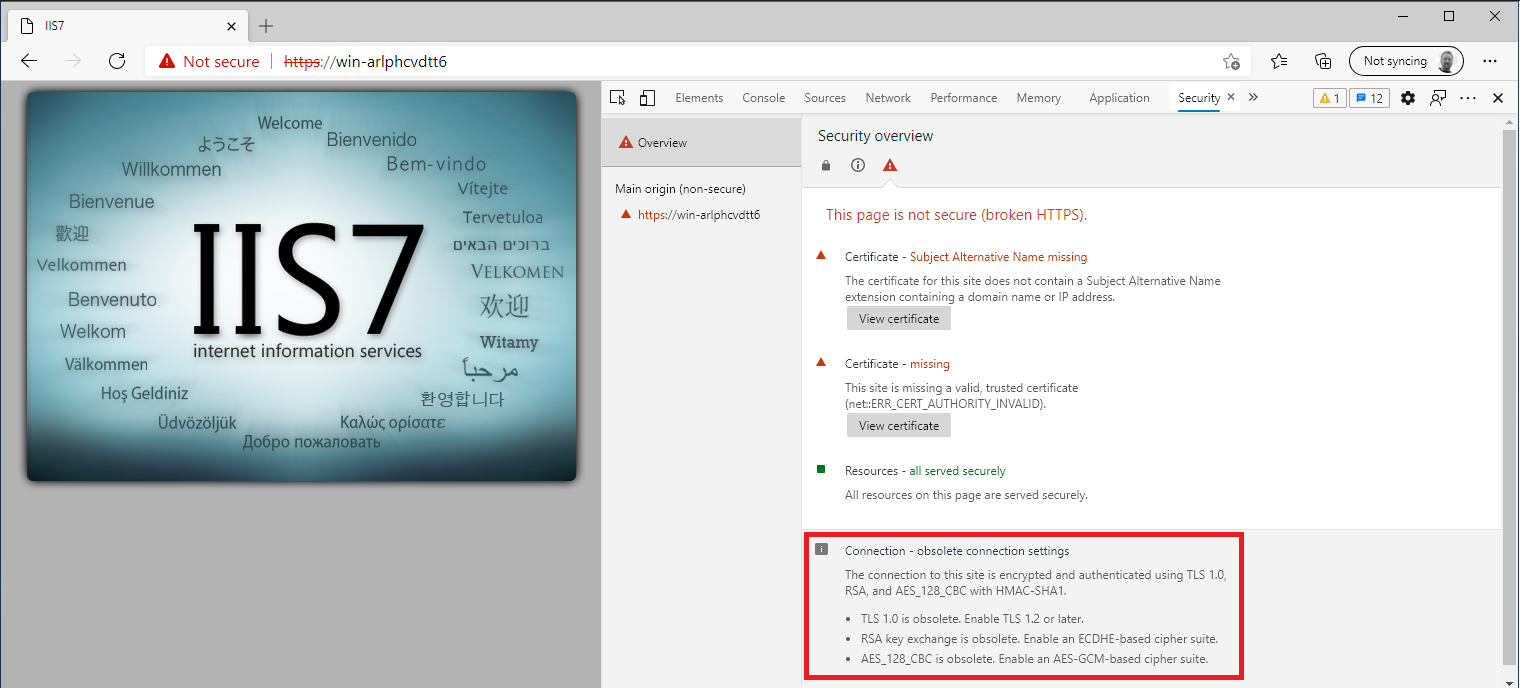Switch to the Sources tab
Viewport: 1520px width, 688px height.
[x=825, y=98]
